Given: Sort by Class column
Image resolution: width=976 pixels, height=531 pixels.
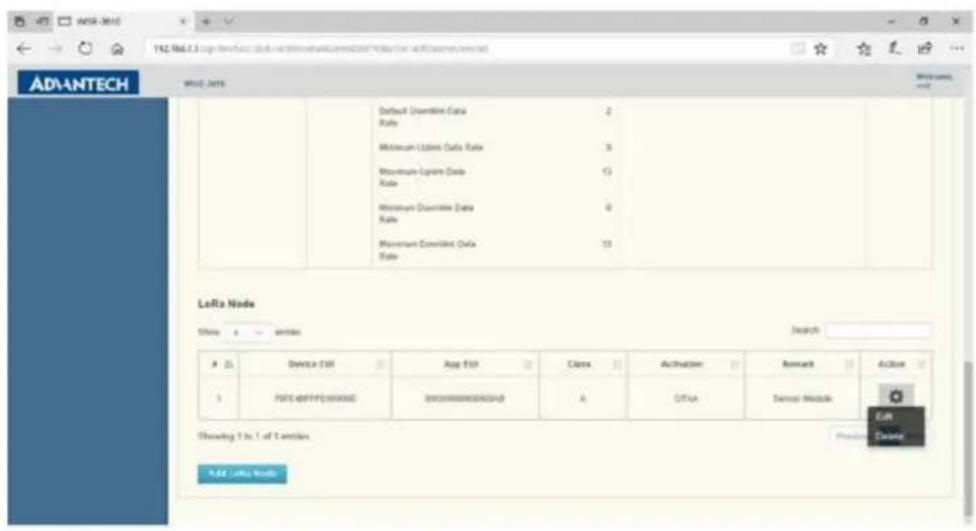Looking at the screenshot, I should point(583,364).
